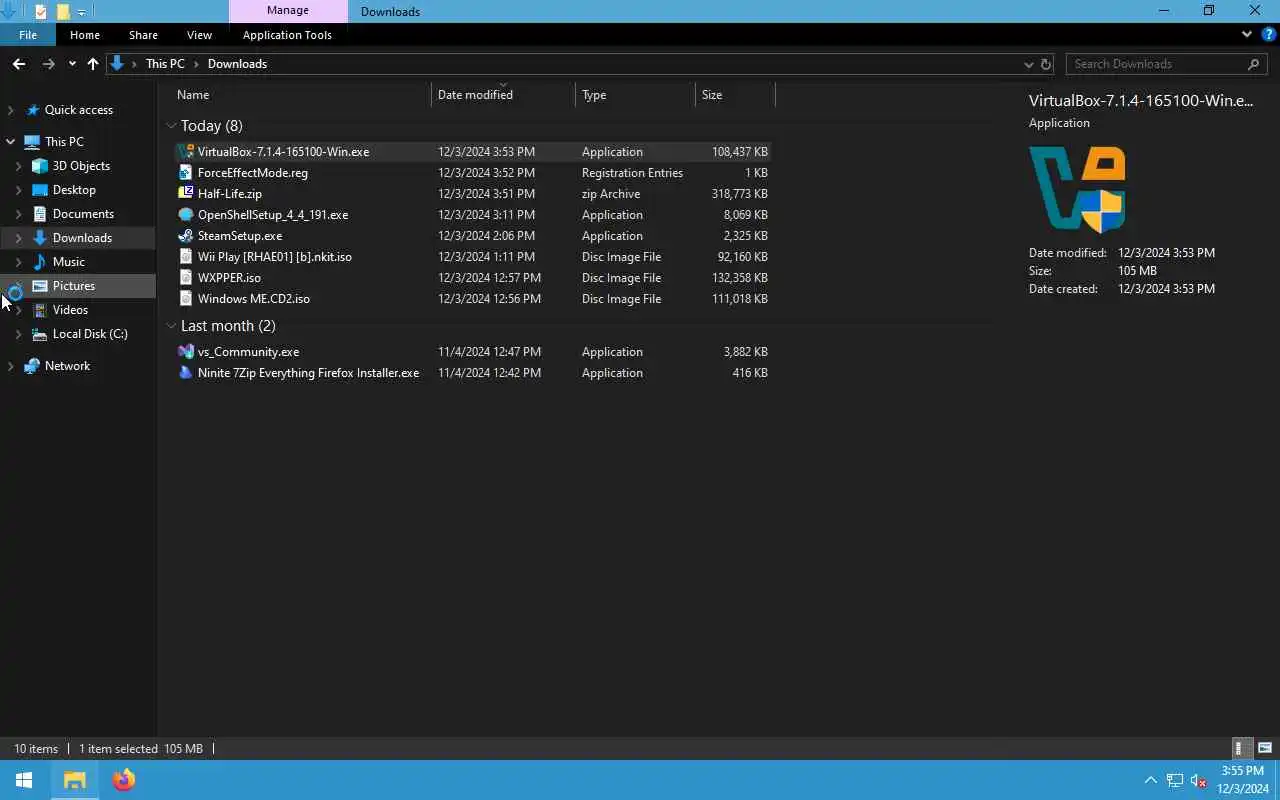Sort by the Size column header
The image size is (1280, 800).
tap(735, 95)
